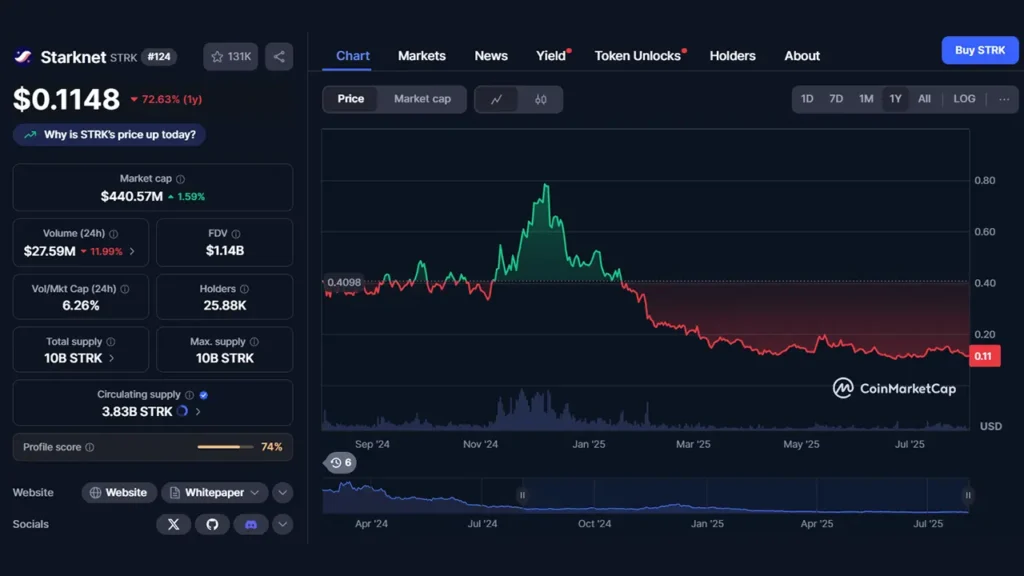
Task: Click info icon beside Holders
Action: (244, 289)
